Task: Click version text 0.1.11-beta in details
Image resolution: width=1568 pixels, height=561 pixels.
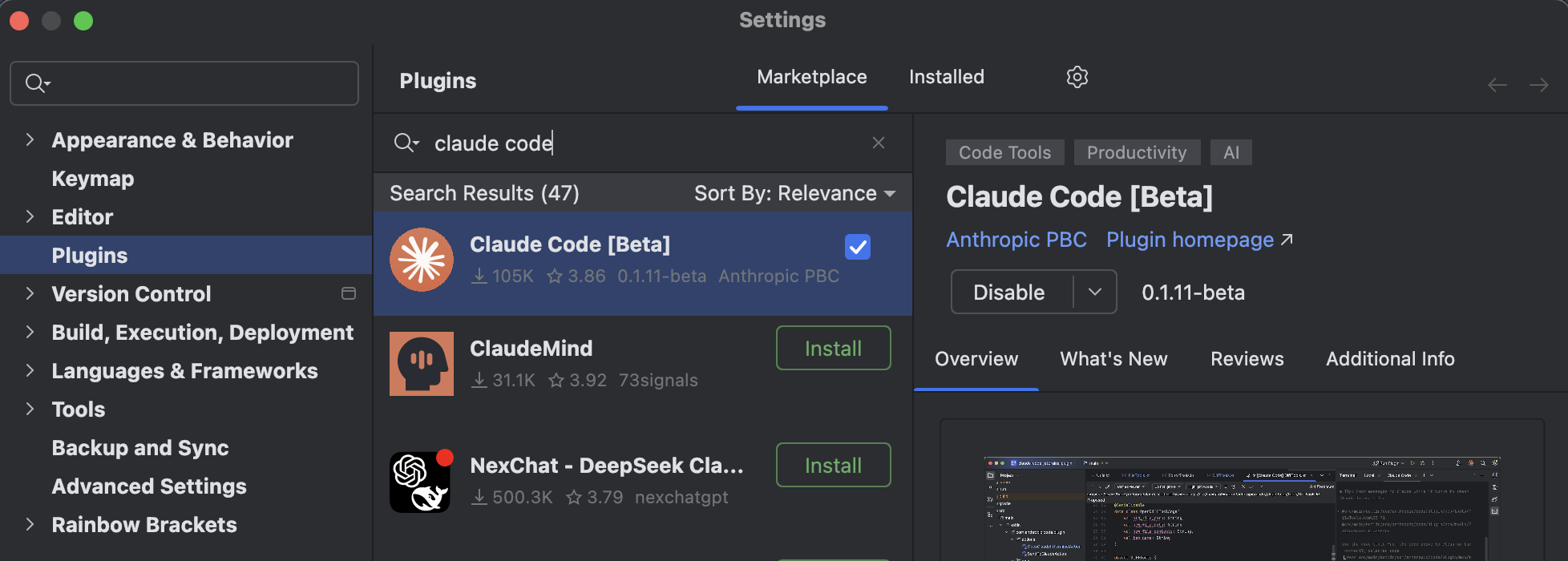Action: click(1193, 292)
